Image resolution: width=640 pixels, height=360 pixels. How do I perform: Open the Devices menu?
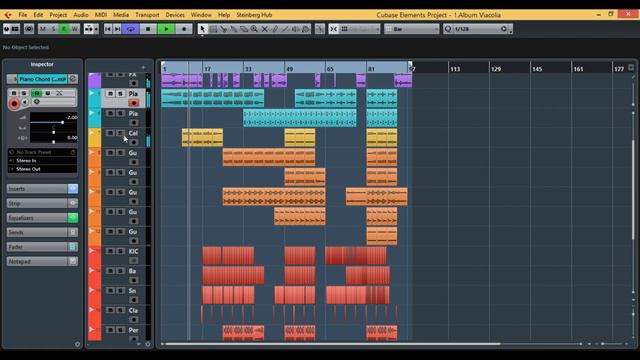click(x=175, y=15)
